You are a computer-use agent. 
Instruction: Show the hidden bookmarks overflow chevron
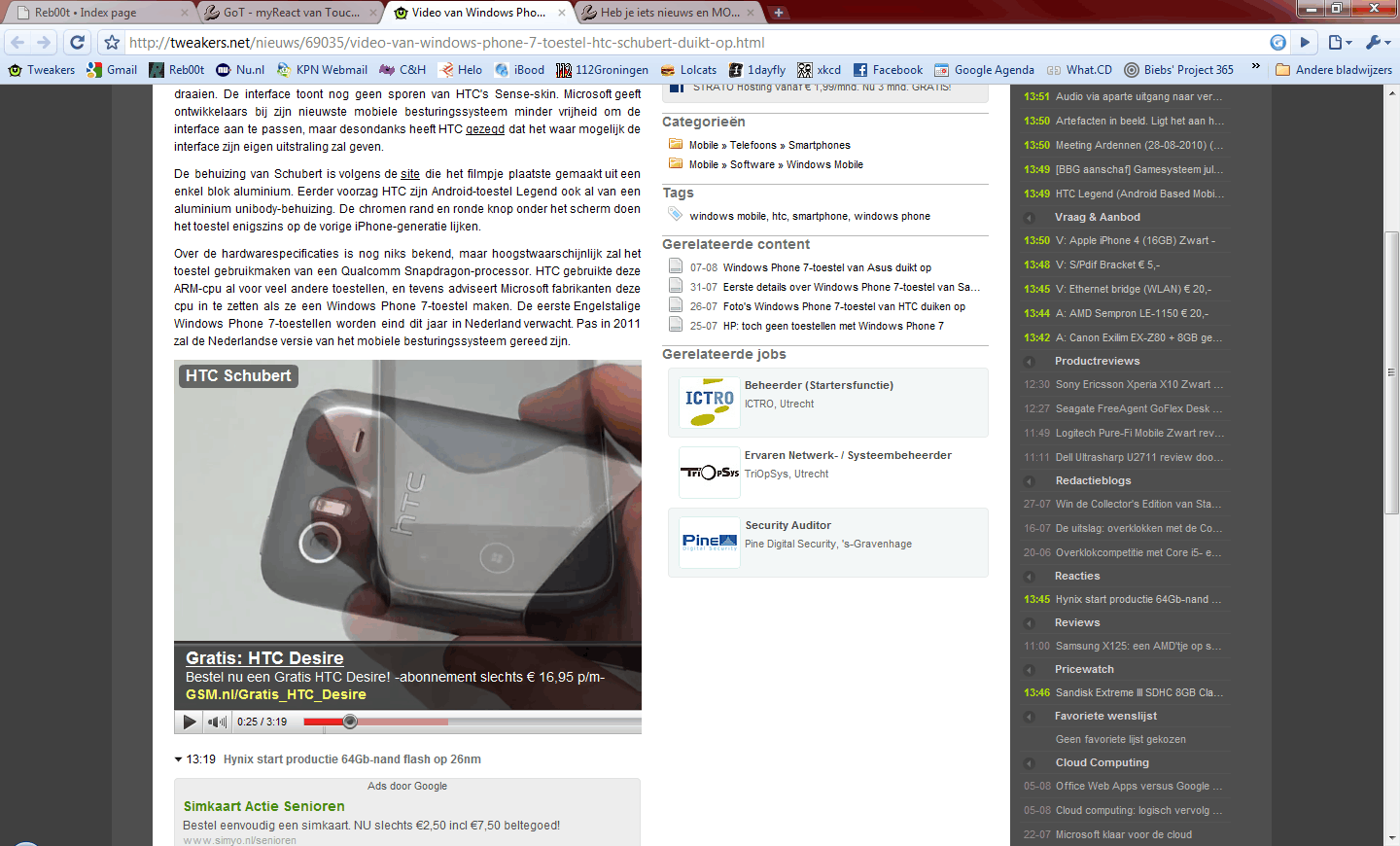pos(1256,68)
